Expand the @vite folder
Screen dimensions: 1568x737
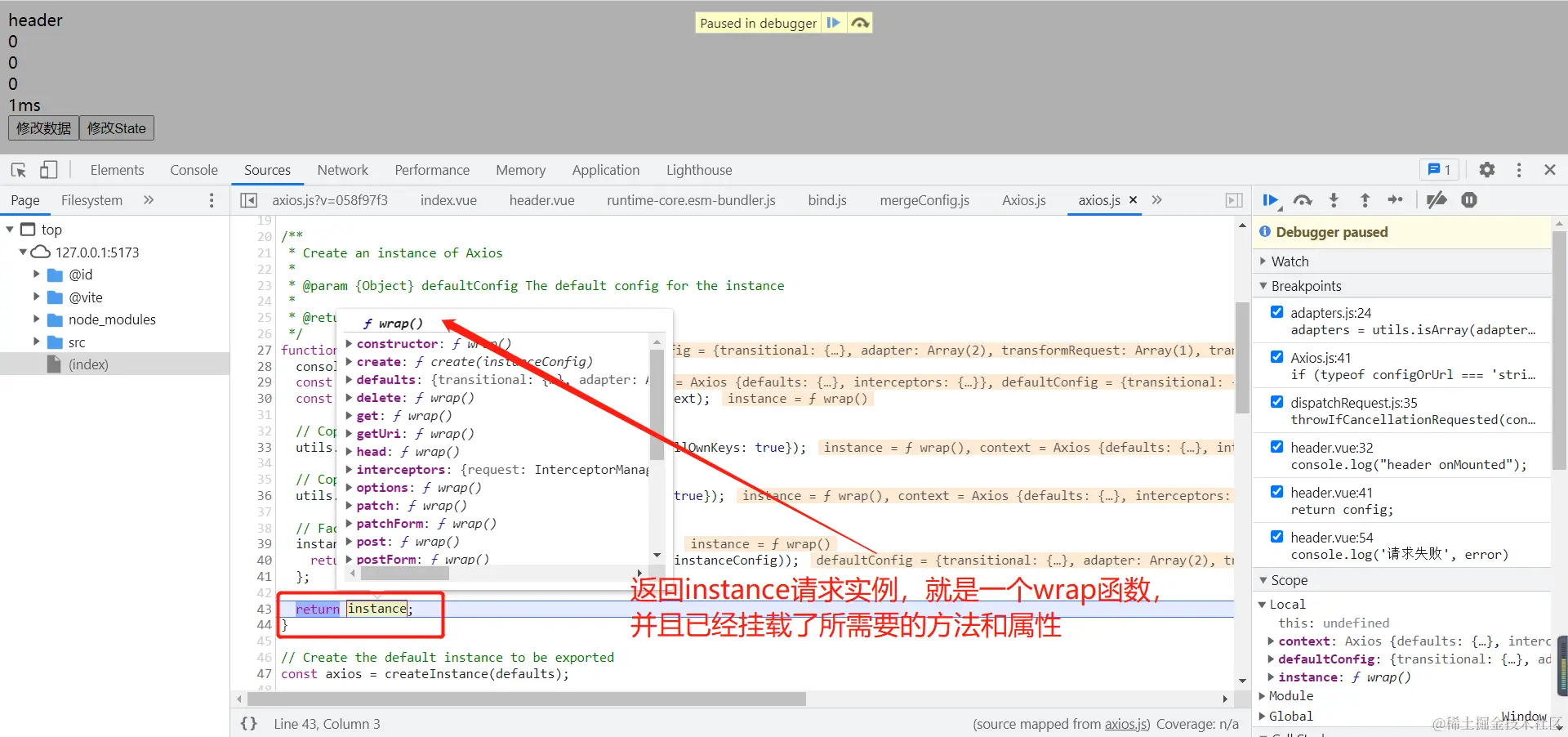(x=36, y=297)
